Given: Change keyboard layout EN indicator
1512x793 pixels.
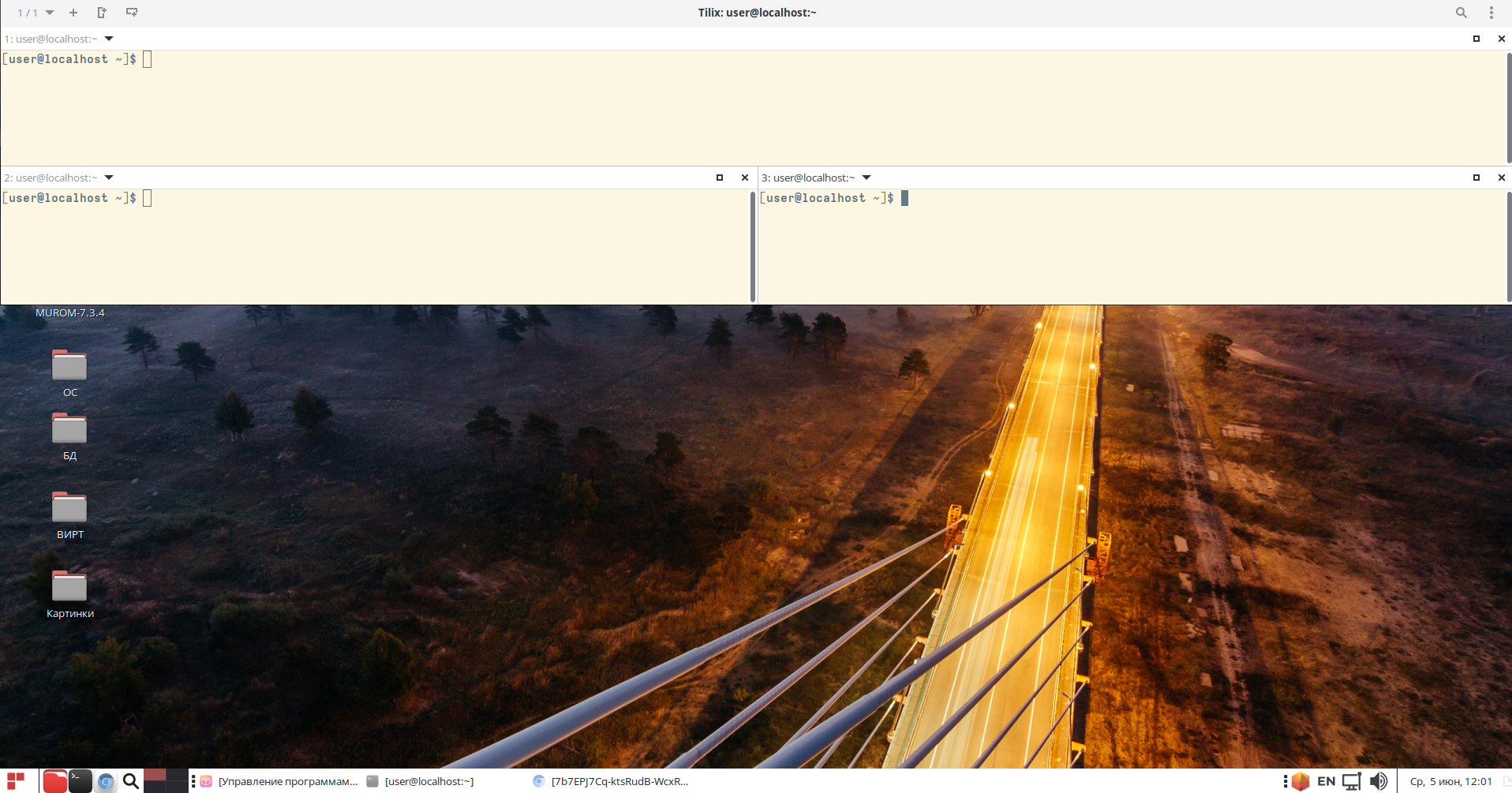Looking at the screenshot, I should click(x=1327, y=781).
